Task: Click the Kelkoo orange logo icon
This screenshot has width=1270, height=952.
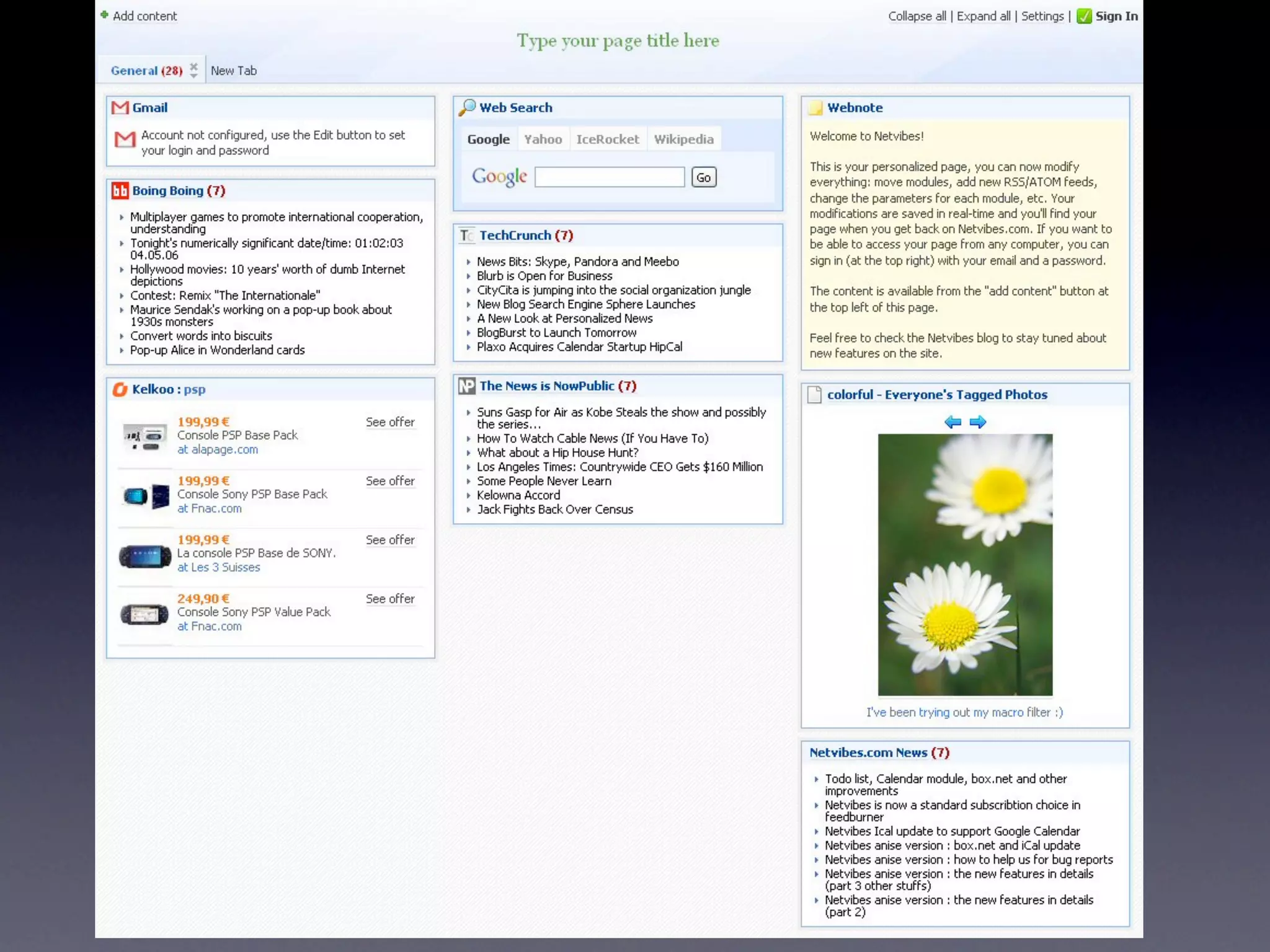Action: click(x=120, y=389)
